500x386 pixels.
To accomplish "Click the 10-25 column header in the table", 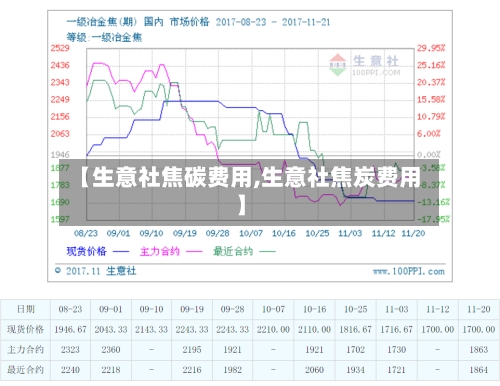I will 355,309.
